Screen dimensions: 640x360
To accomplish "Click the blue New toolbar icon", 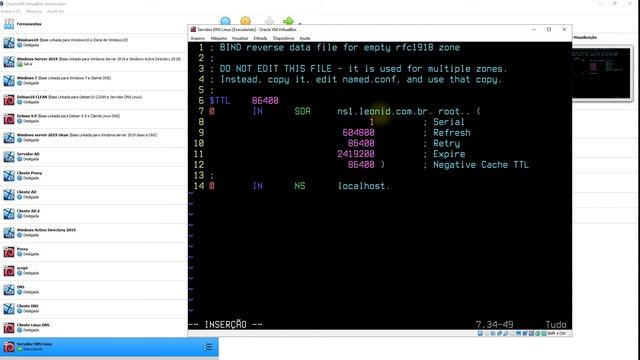I will (x=225, y=21).
